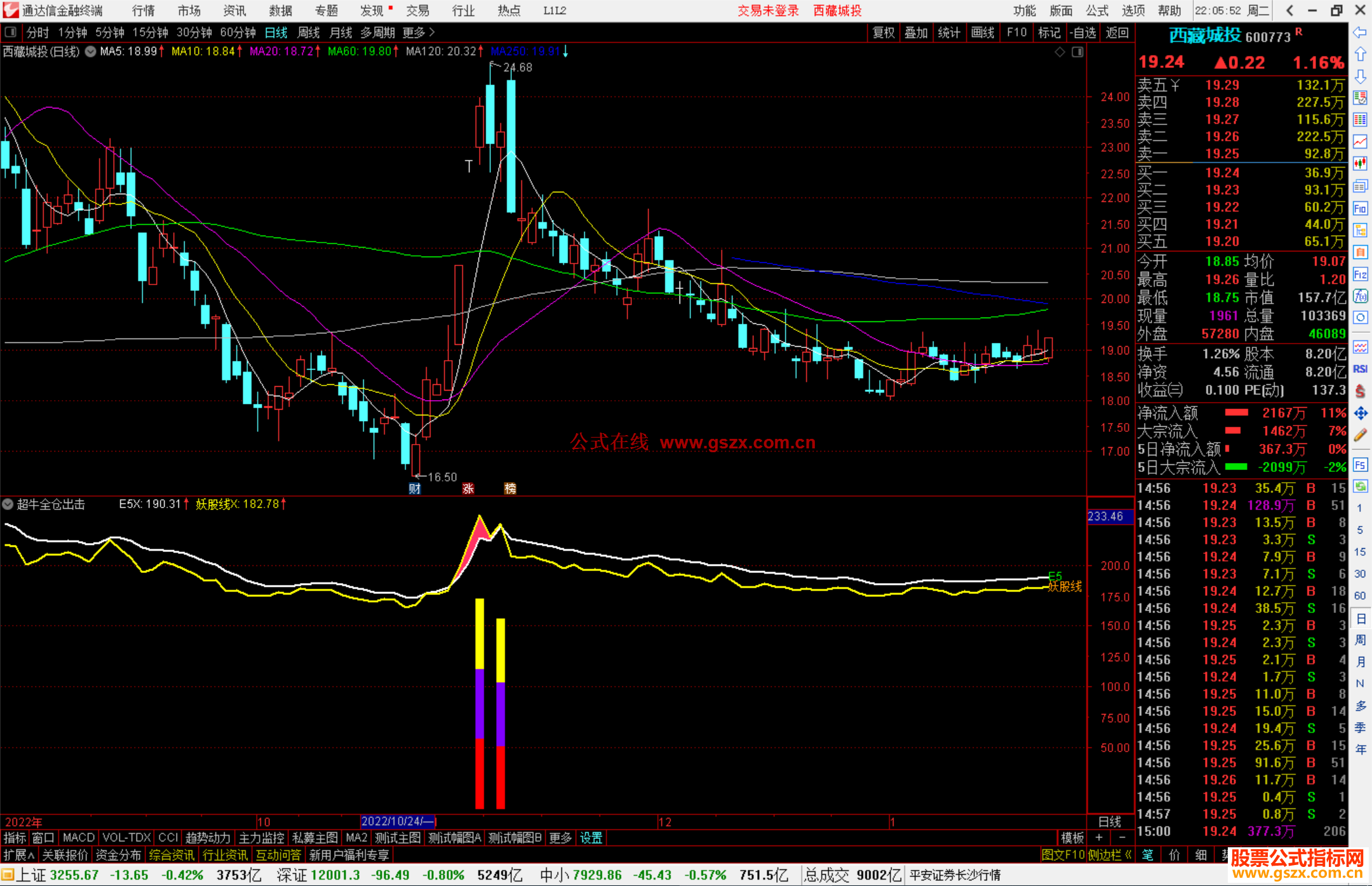Toggle the panel icon left of 分时
This screenshot has width=1372, height=886.
click(10, 32)
